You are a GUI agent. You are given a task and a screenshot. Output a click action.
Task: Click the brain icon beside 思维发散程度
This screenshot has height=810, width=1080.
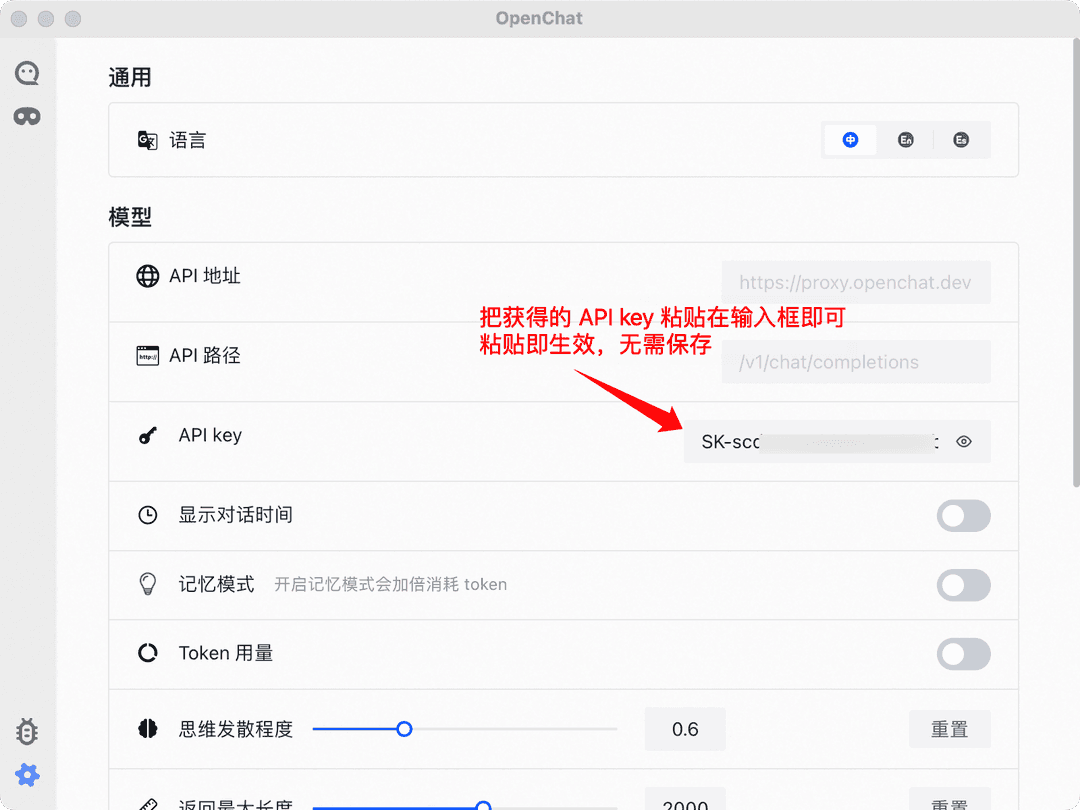(x=147, y=729)
